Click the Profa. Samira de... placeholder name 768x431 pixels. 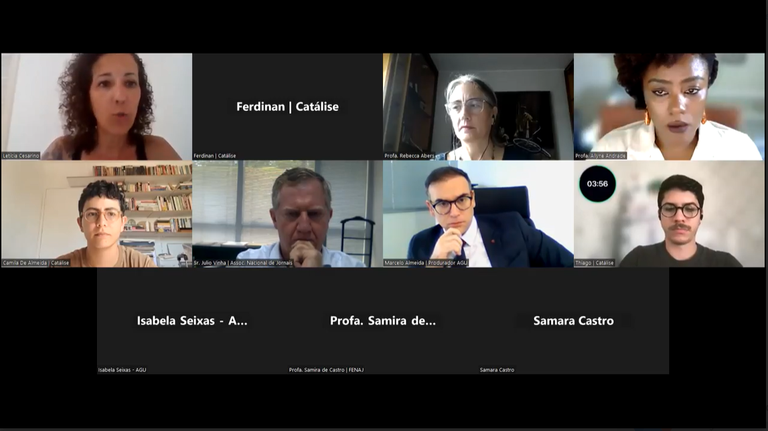pyautogui.click(x=383, y=321)
